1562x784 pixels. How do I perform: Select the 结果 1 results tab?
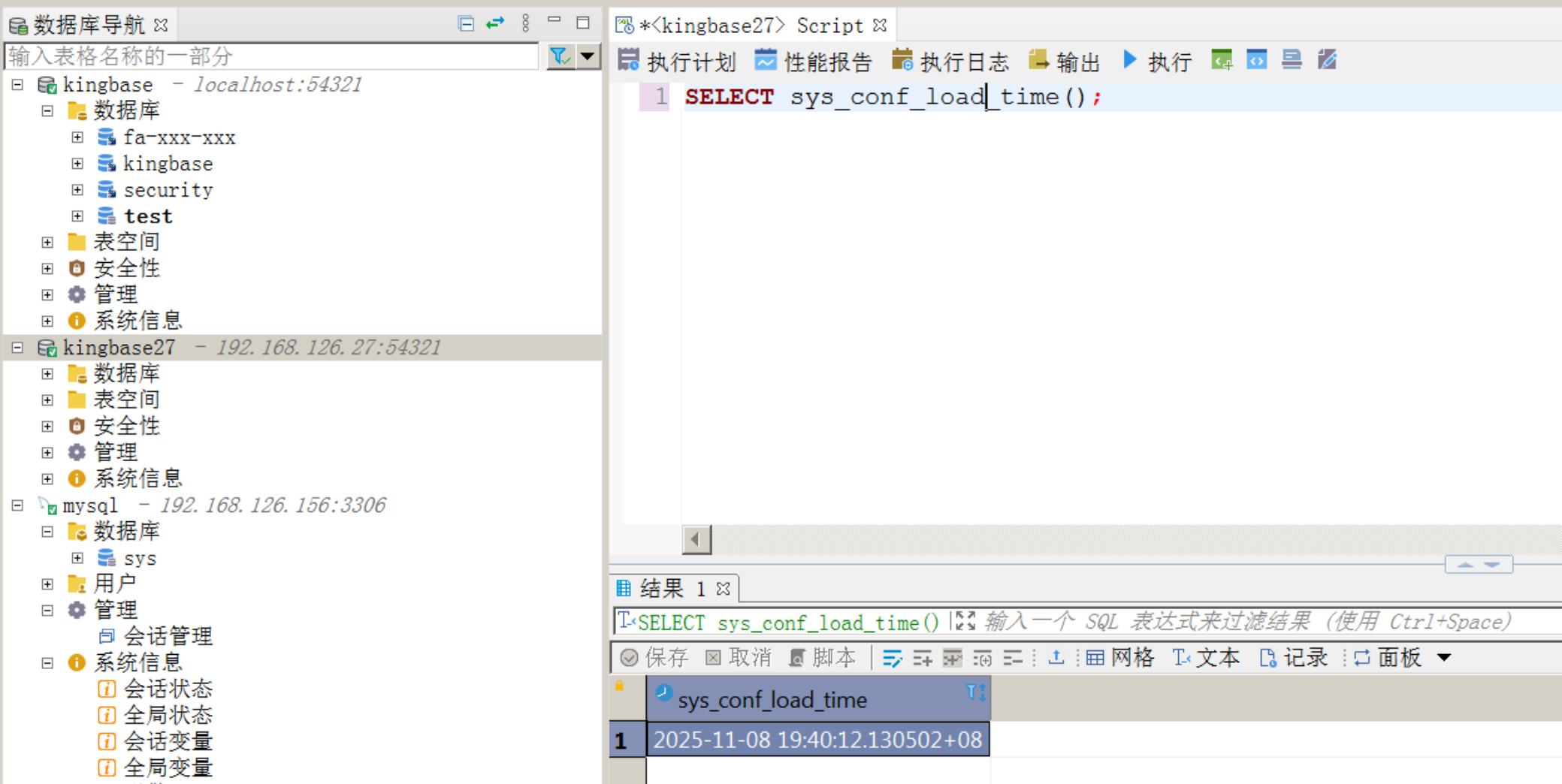tap(672, 588)
